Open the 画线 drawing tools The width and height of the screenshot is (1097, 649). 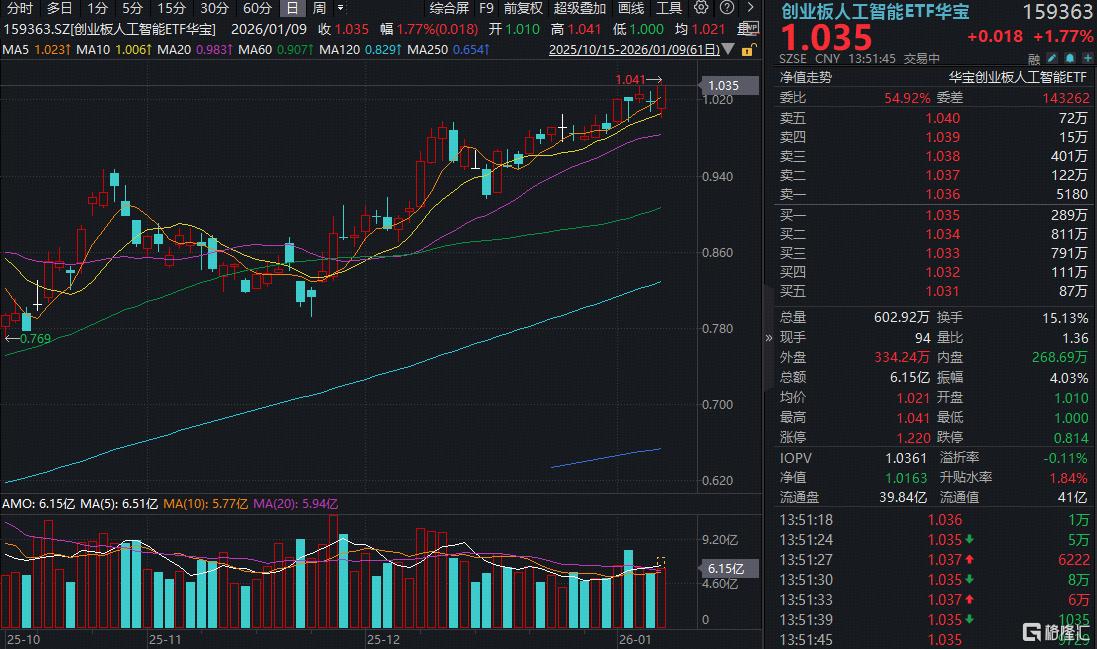point(631,8)
